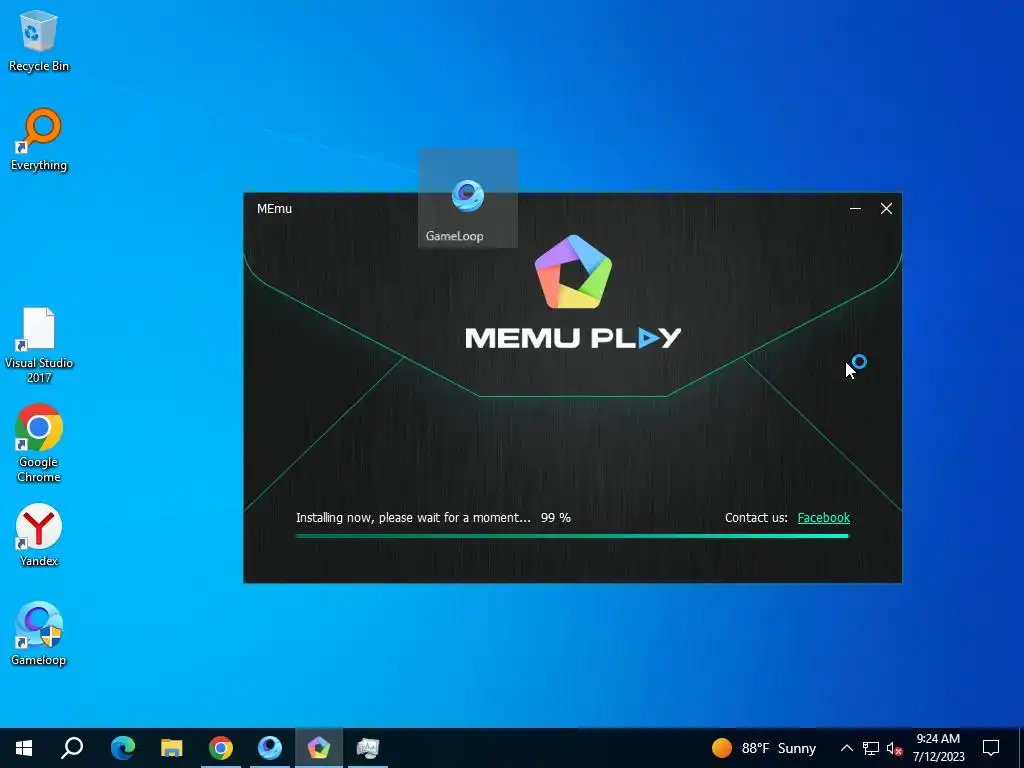Open taskbar Search magnifier
Image resolution: width=1024 pixels, height=768 pixels.
[x=72, y=748]
